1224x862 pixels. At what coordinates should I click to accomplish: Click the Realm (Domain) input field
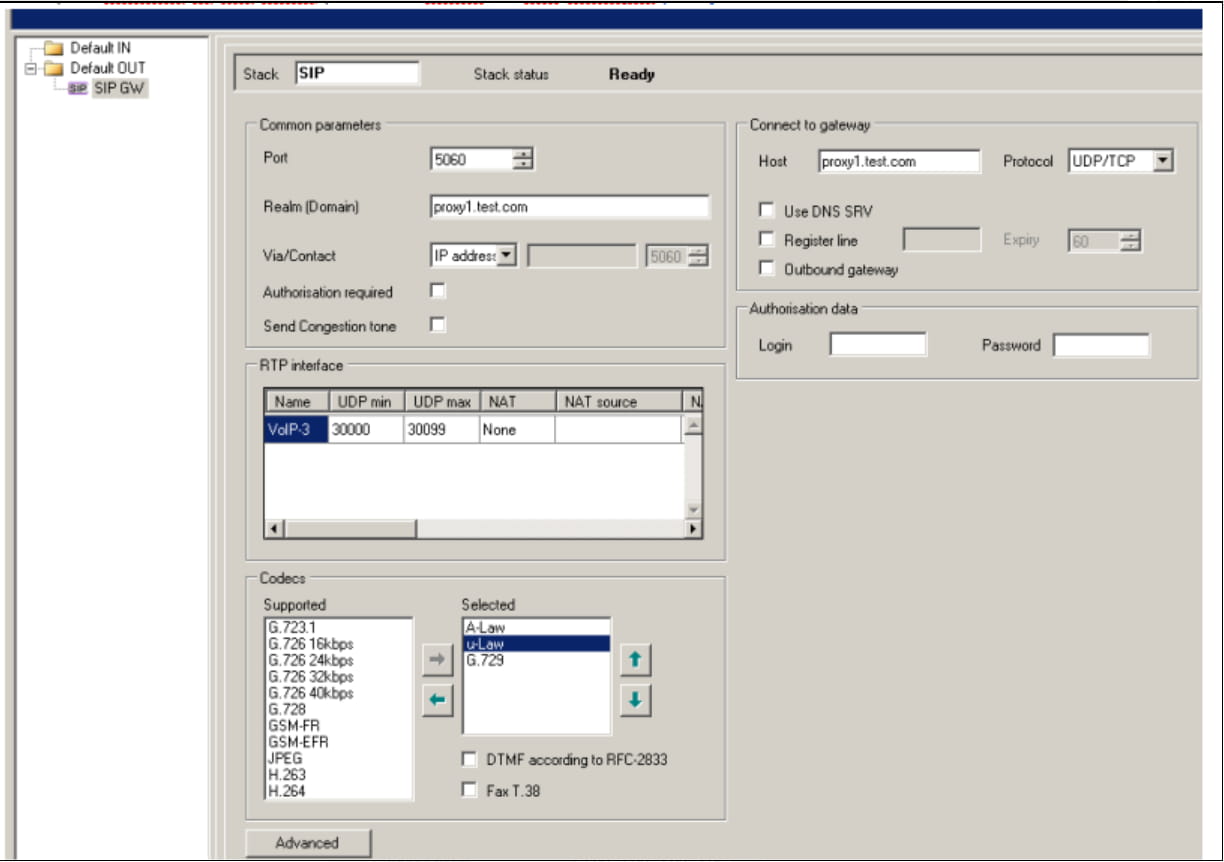(570, 207)
